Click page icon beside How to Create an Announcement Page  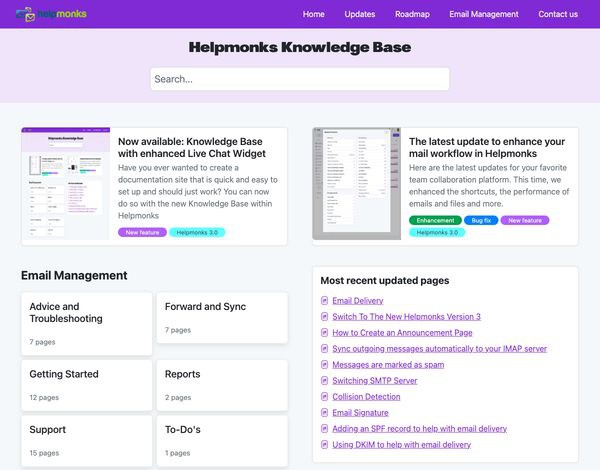coord(324,333)
